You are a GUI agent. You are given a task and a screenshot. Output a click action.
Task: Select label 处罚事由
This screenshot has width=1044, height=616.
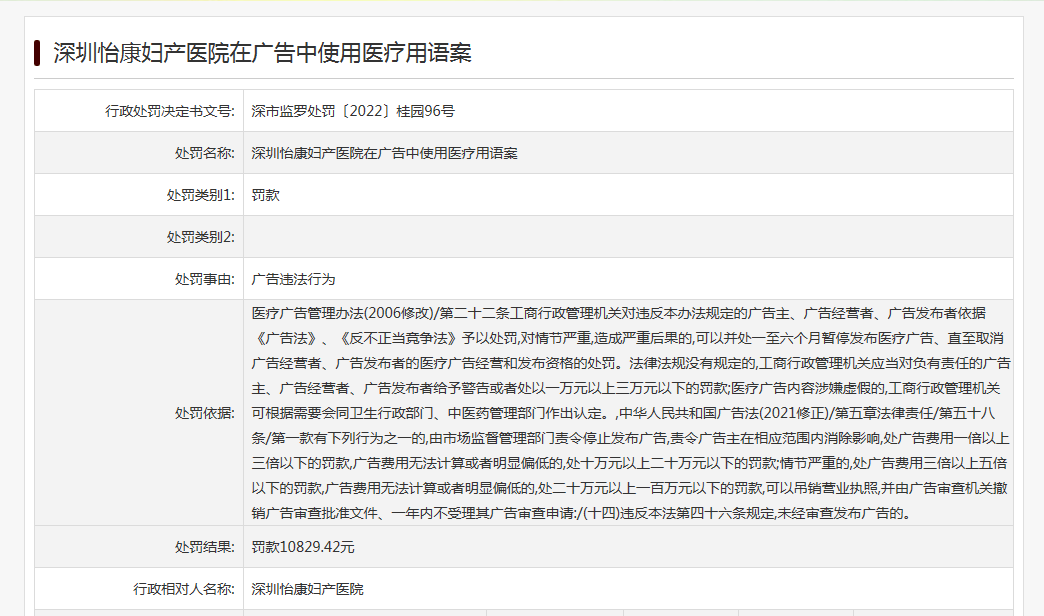click(204, 279)
